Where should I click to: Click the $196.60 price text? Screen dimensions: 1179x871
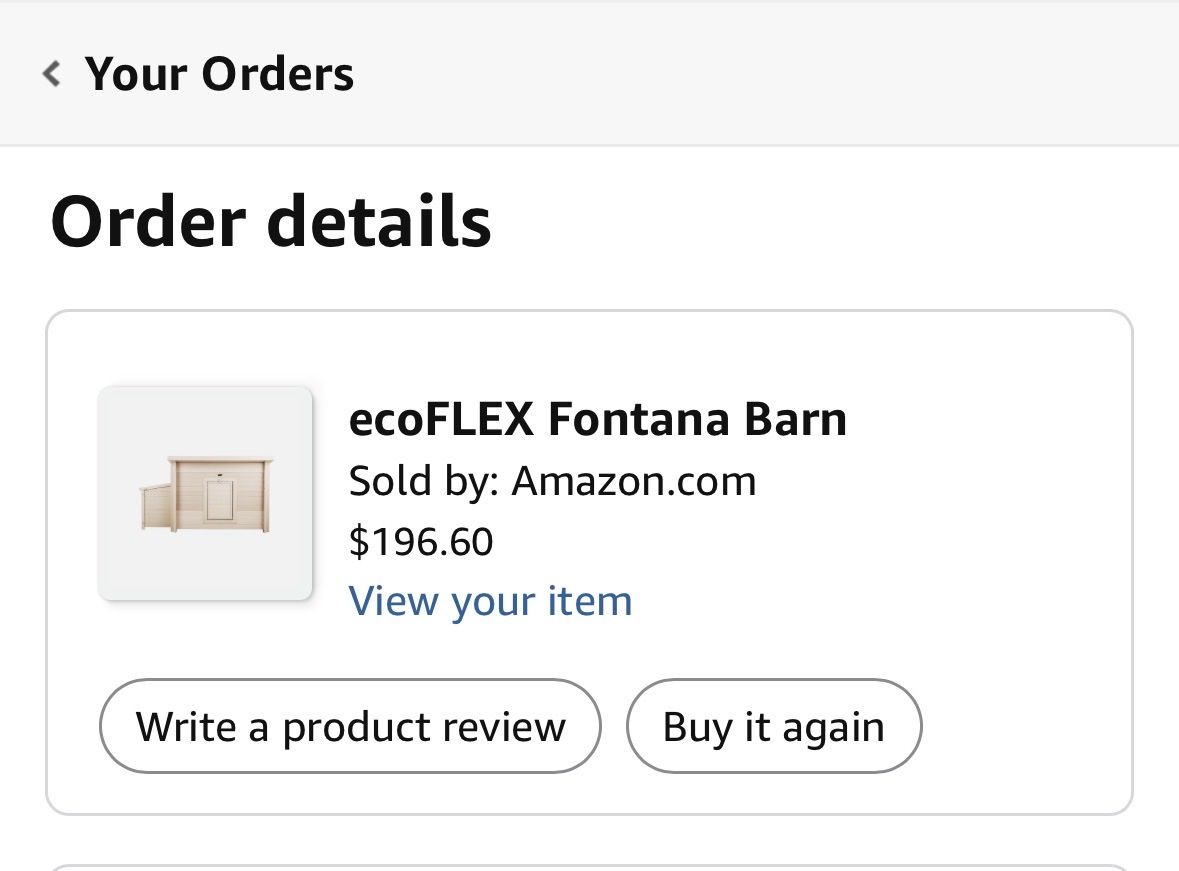click(421, 541)
